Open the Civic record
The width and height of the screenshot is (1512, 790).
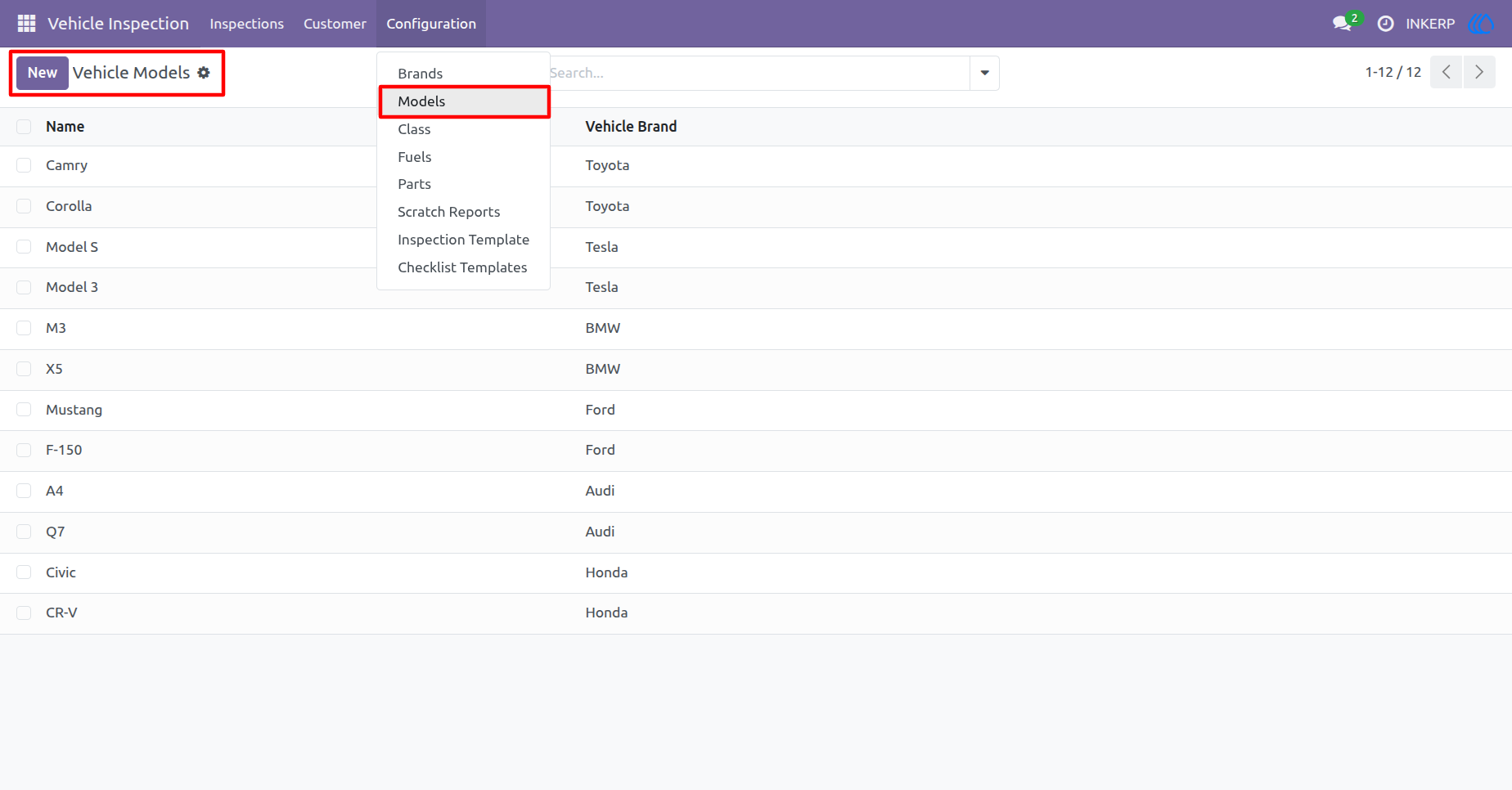pos(61,572)
